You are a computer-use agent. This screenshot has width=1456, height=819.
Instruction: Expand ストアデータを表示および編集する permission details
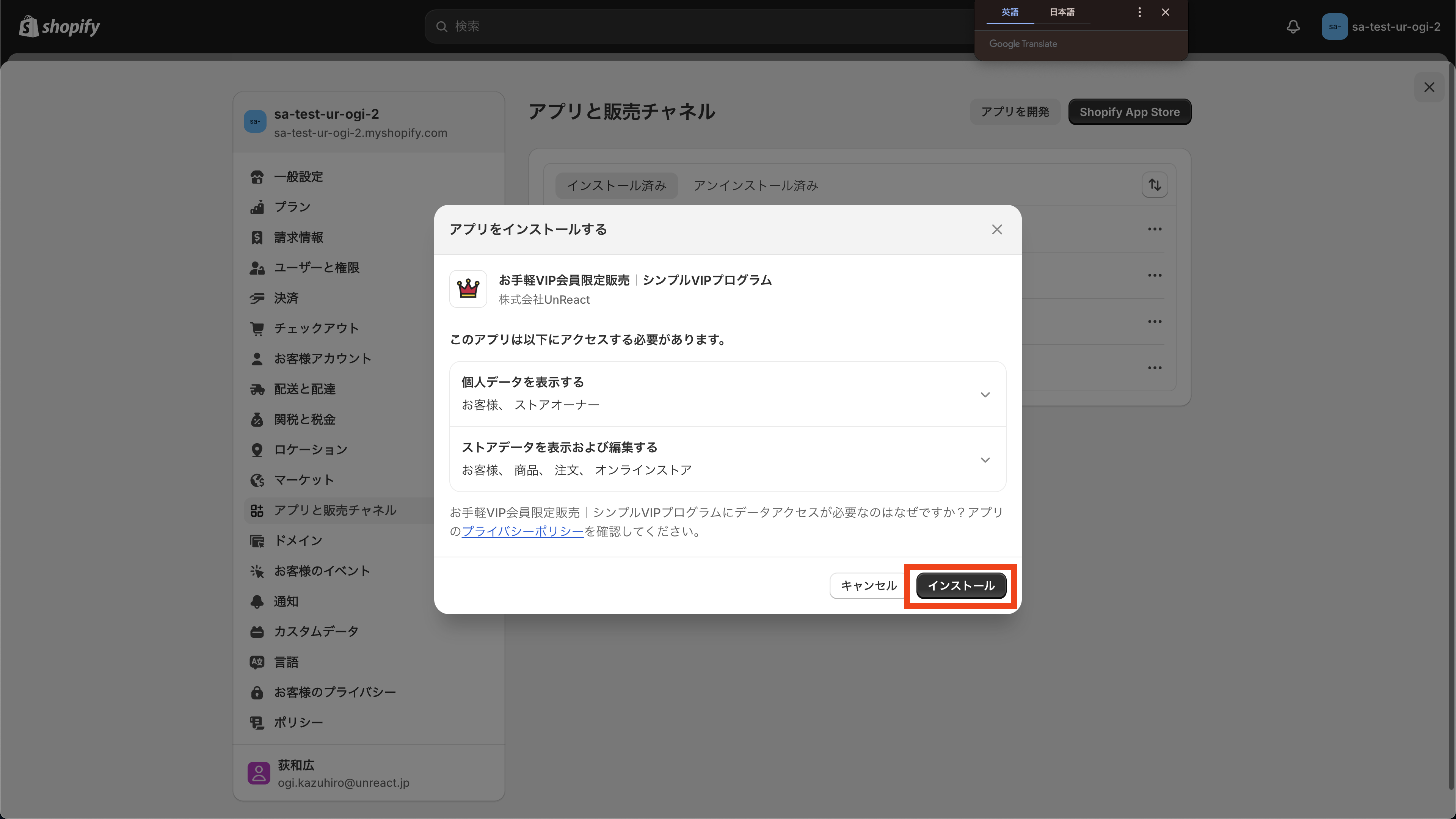click(x=985, y=460)
